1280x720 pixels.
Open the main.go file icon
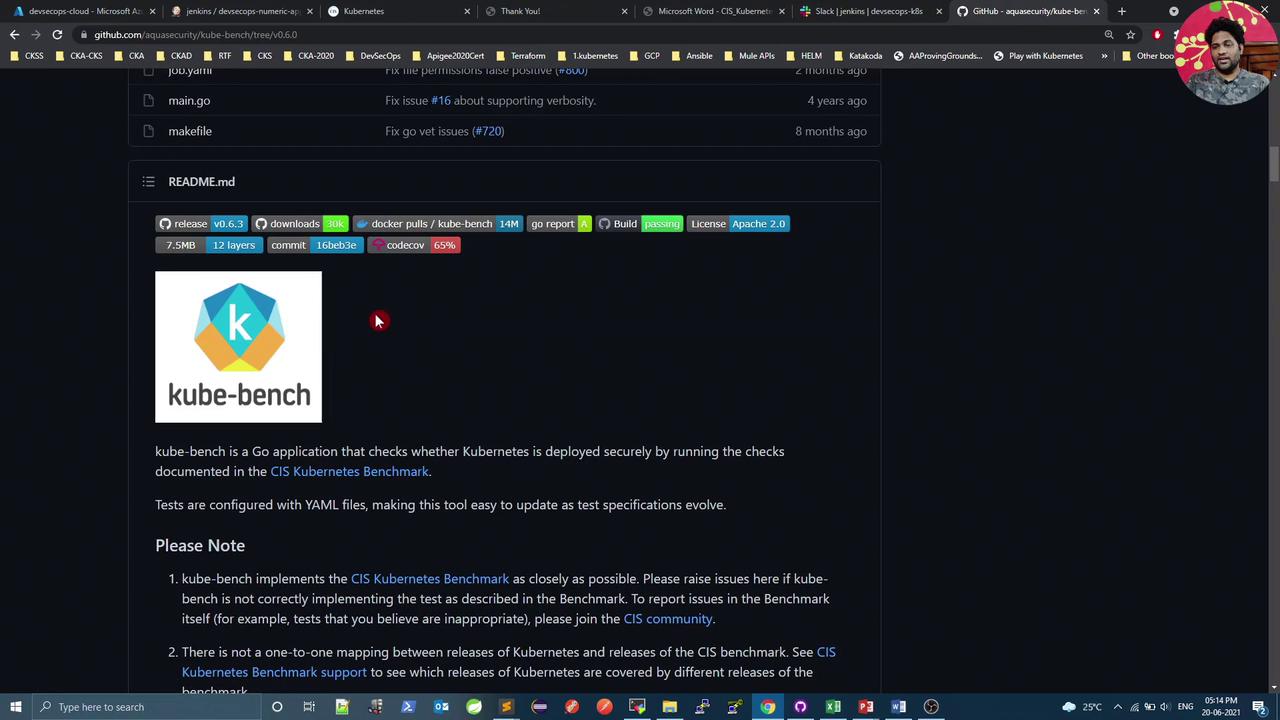click(x=148, y=101)
